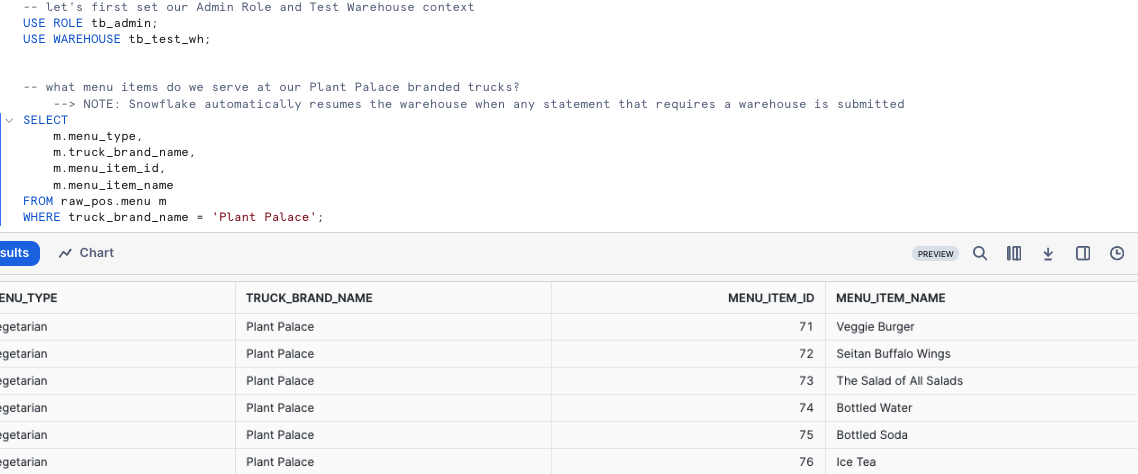Select the Results tab

(15, 253)
